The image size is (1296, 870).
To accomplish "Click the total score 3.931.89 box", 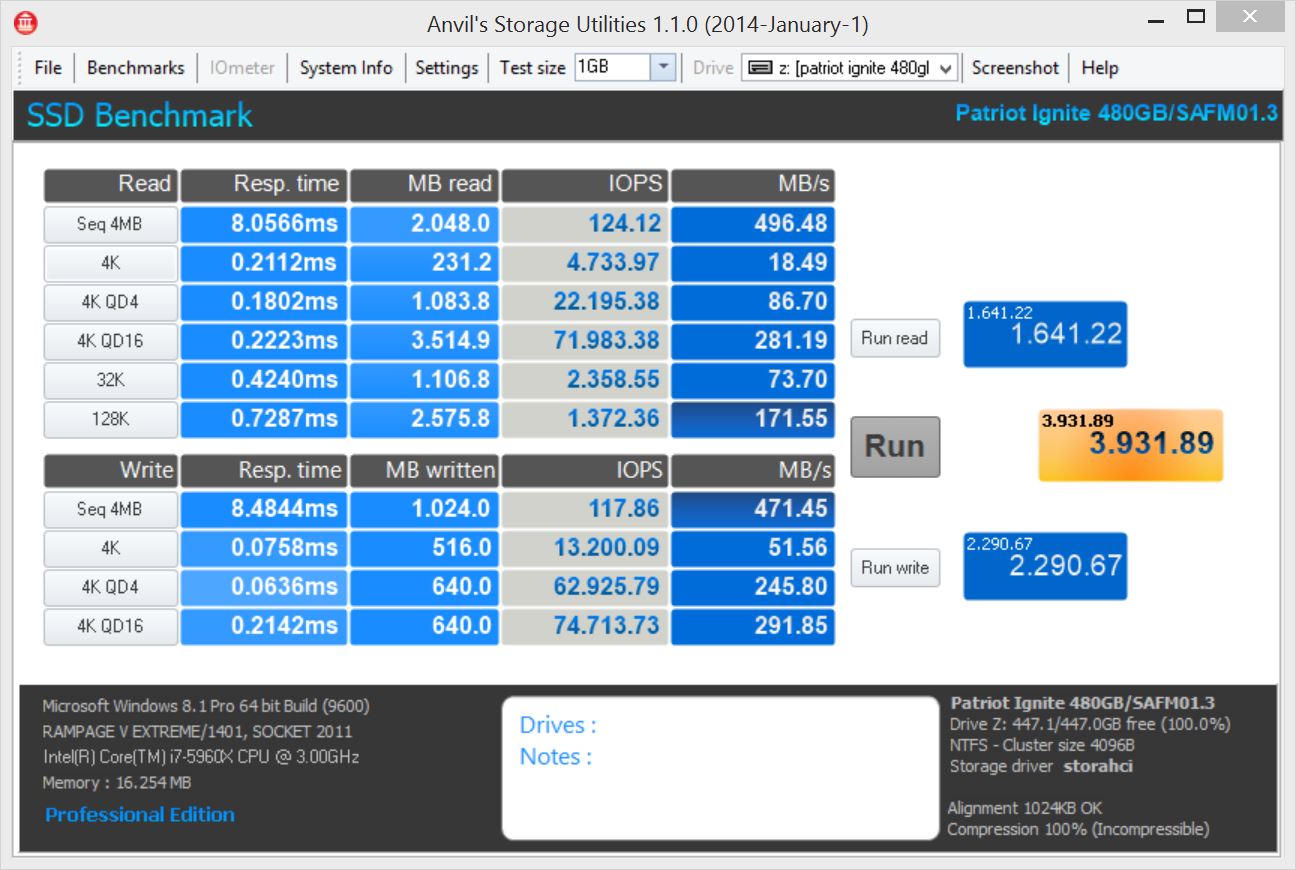I will pos(1130,445).
